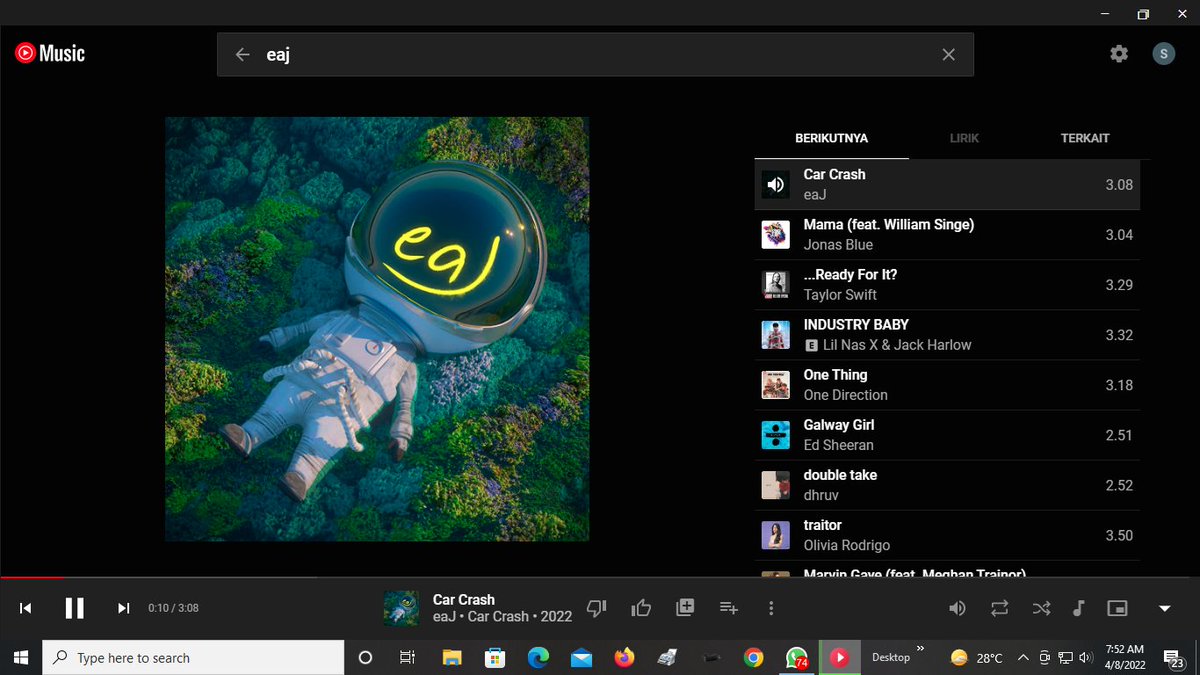Switch to the TERKAIT tab
This screenshot has width=1200, height=675.
pyautogui.click(x=1085, y=138)
